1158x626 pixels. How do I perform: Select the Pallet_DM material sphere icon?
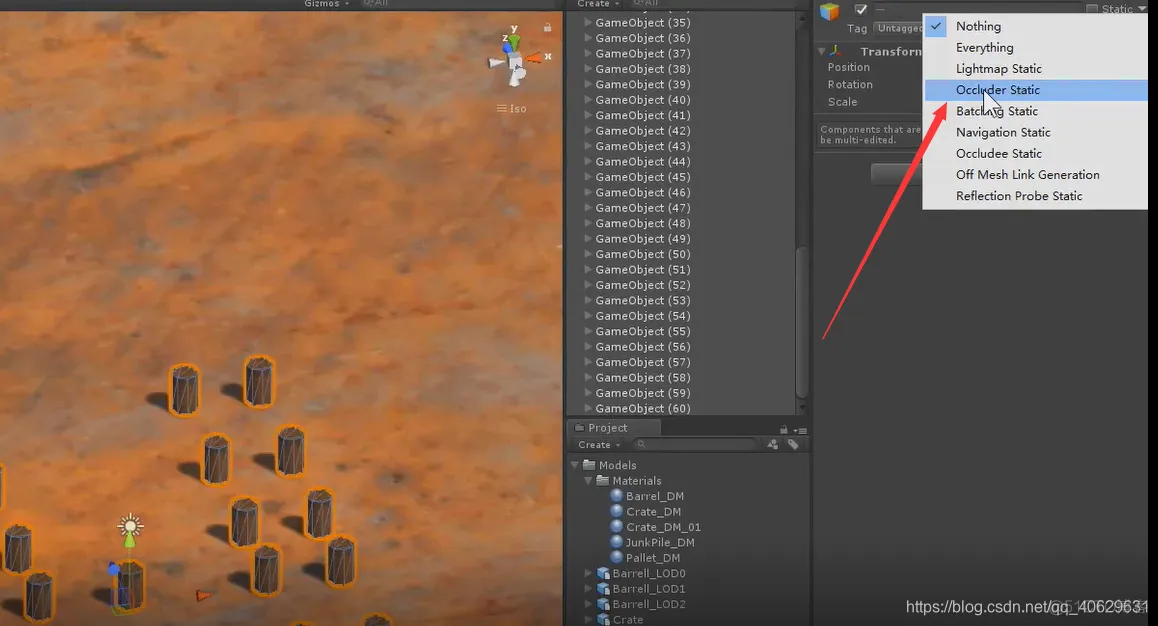coord(617,557)
